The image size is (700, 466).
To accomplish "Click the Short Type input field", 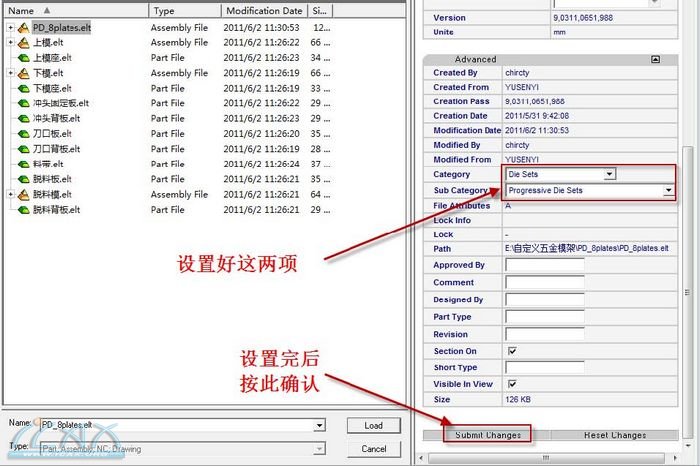I will (x=545, y=367).
